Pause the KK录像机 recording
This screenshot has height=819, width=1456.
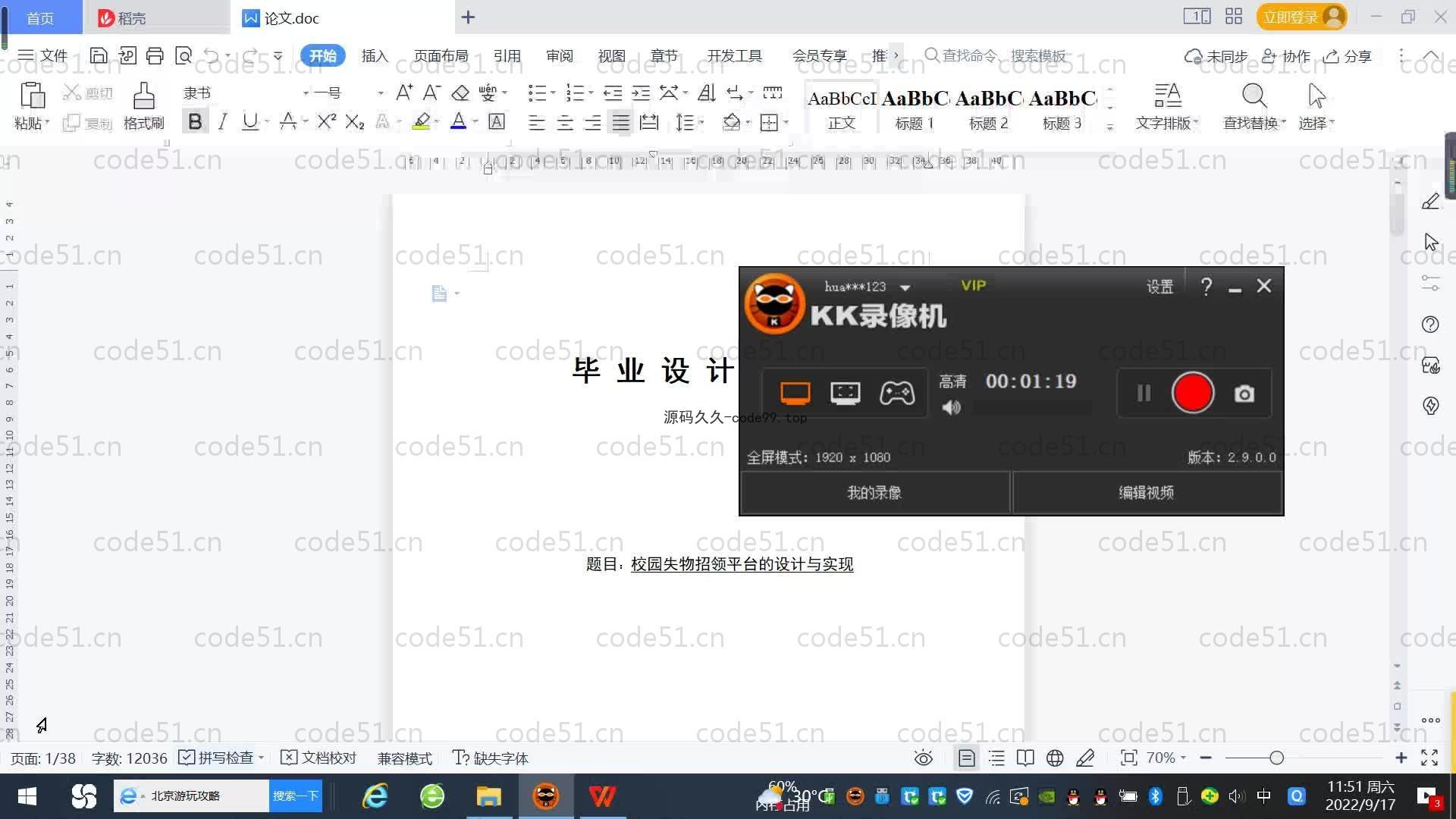coord(1144,393)
